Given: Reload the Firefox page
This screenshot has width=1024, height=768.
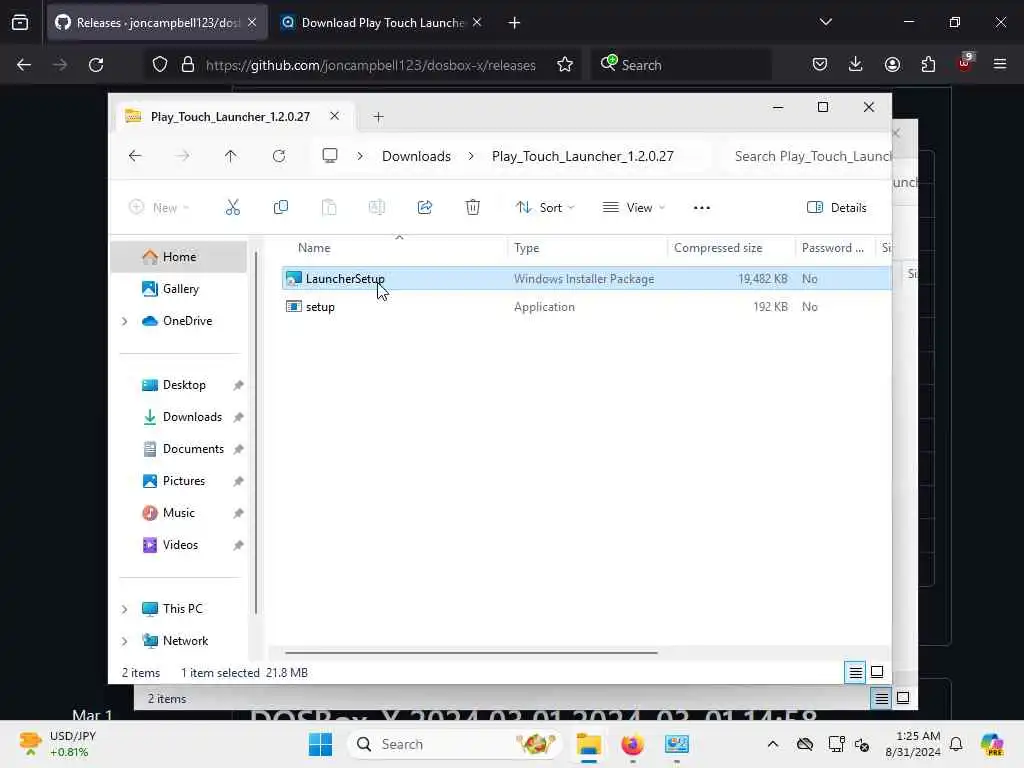Looking at the screenshot, I should pyautogui.click(x=96, y=65).
